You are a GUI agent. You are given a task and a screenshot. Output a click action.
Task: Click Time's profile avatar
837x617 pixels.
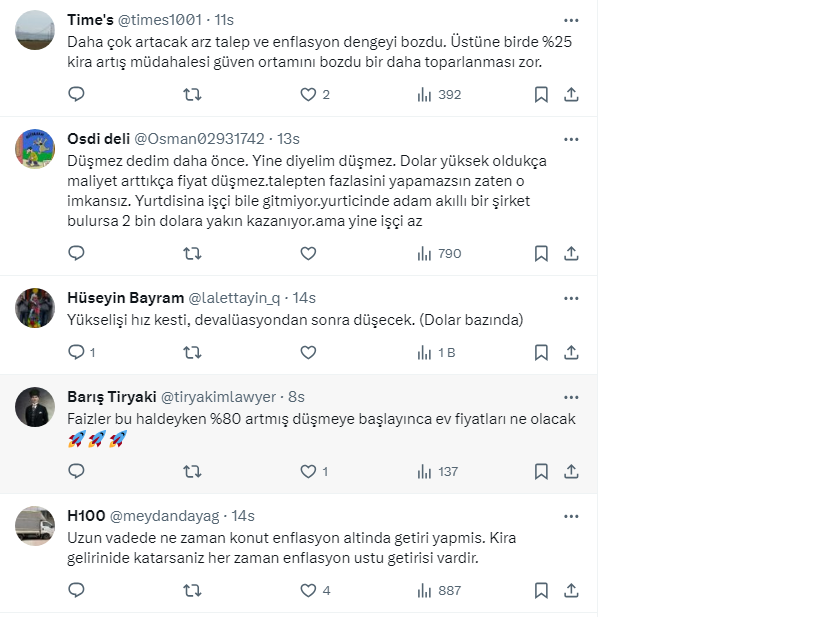point(35,30)
